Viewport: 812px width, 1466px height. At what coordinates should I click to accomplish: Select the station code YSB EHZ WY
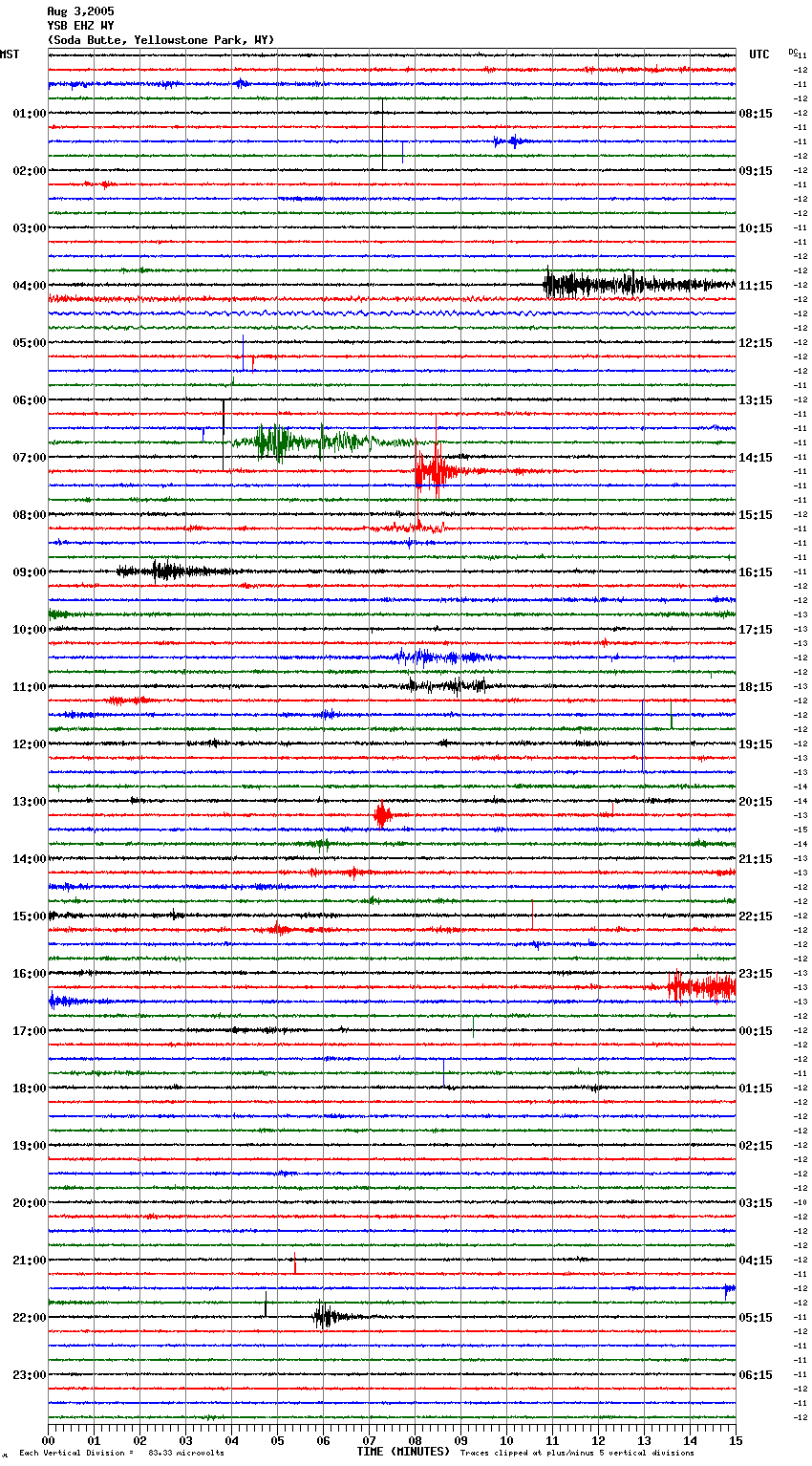click(x=80, y=26)
